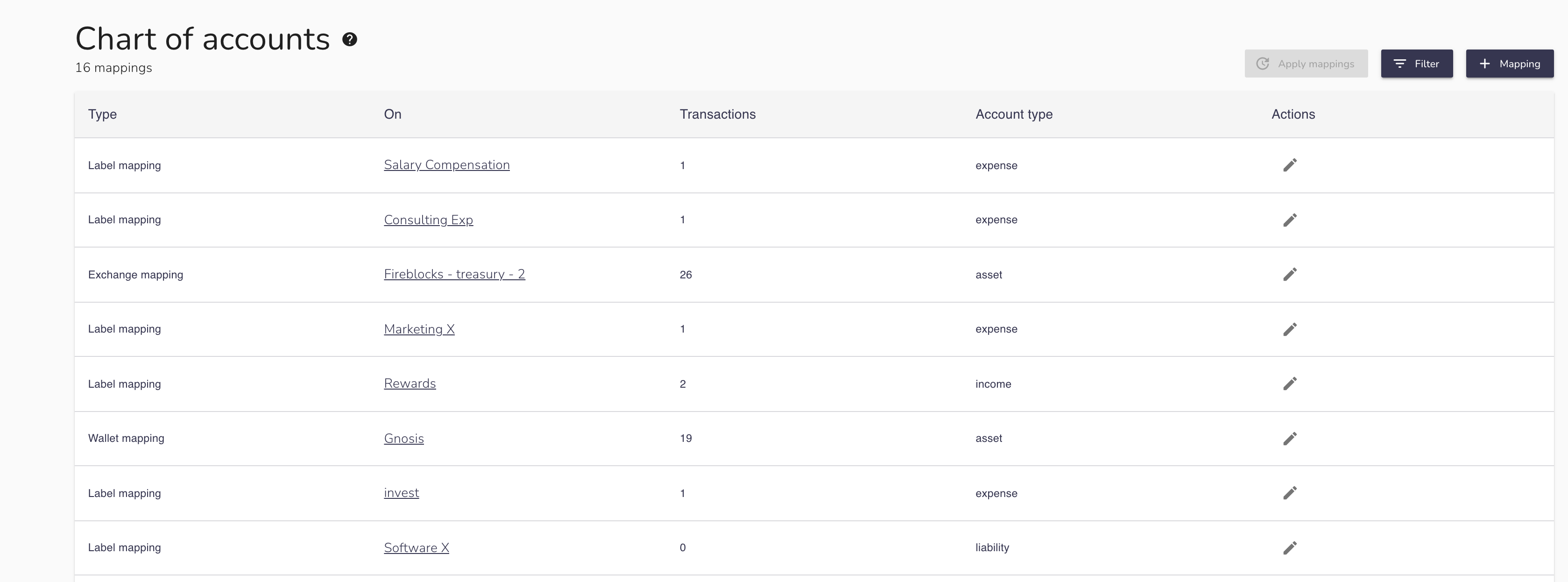Select the invest expense label mapping
Screen dimensions: 1568x582
tap(401, 491)
